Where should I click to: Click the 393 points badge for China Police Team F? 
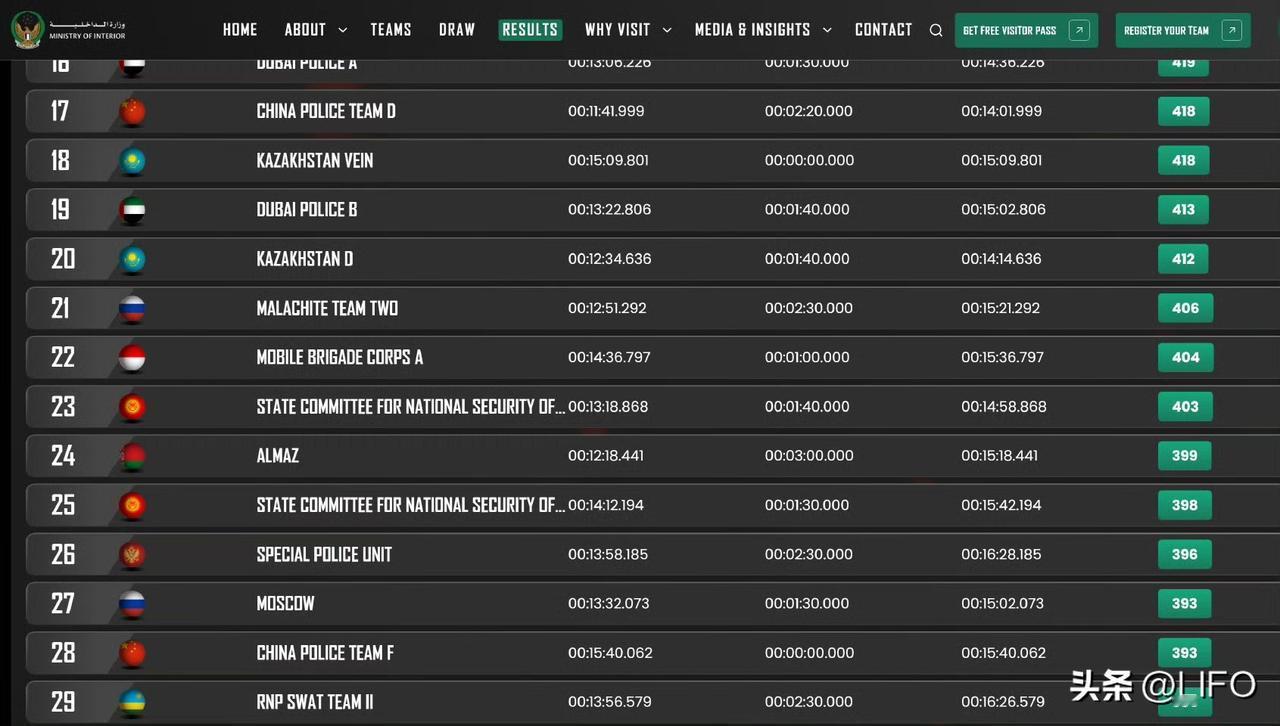(1185, 653)
